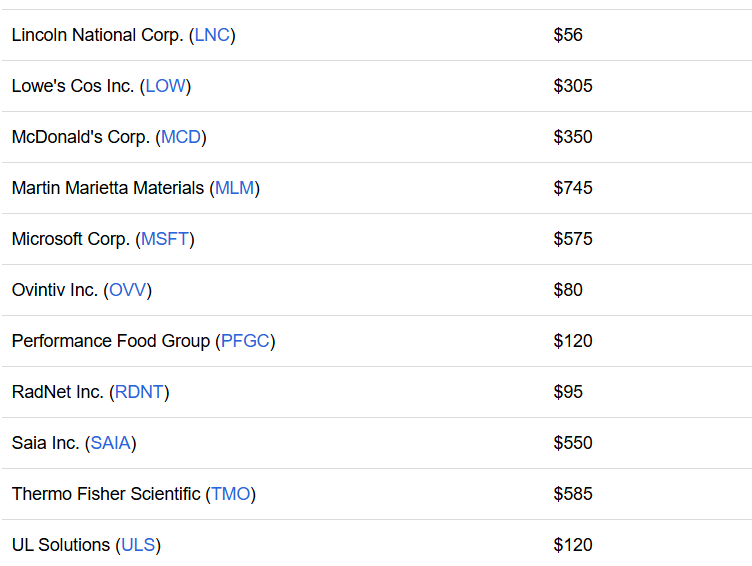The width and height of the screenshot is (752, 566).
Task: Click the RDNT stock symbol link
Action: click(140, 392)
